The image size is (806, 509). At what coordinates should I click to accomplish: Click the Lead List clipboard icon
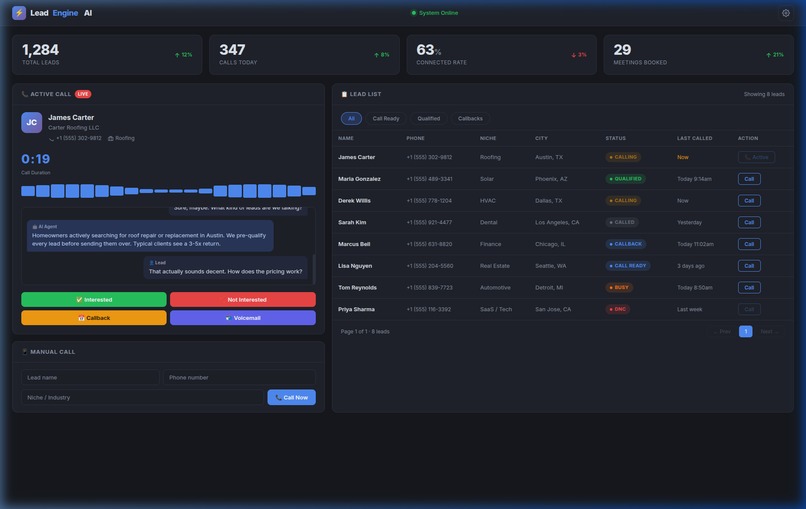[x=344, y=94]
